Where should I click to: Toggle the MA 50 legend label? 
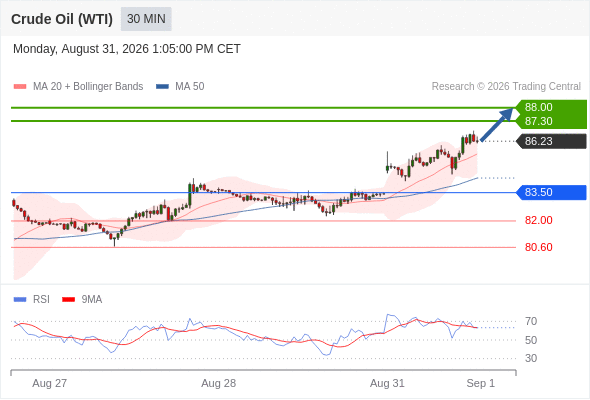[x=190, y=87]
